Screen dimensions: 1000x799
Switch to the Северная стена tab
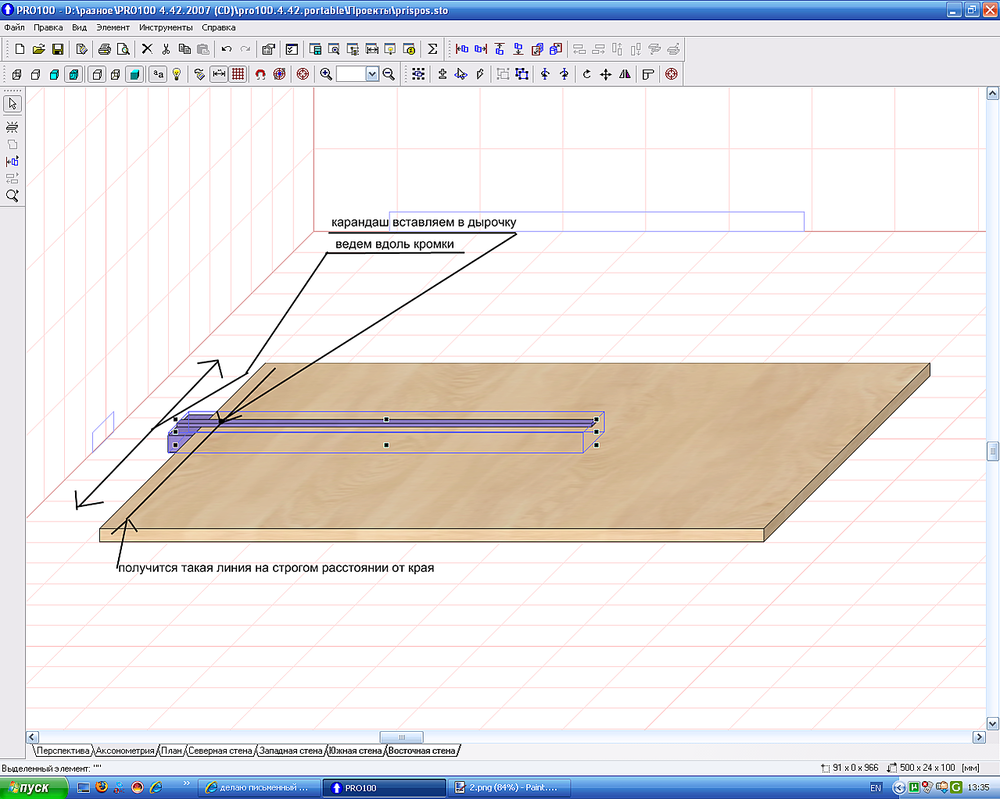[x=221, y=750]
